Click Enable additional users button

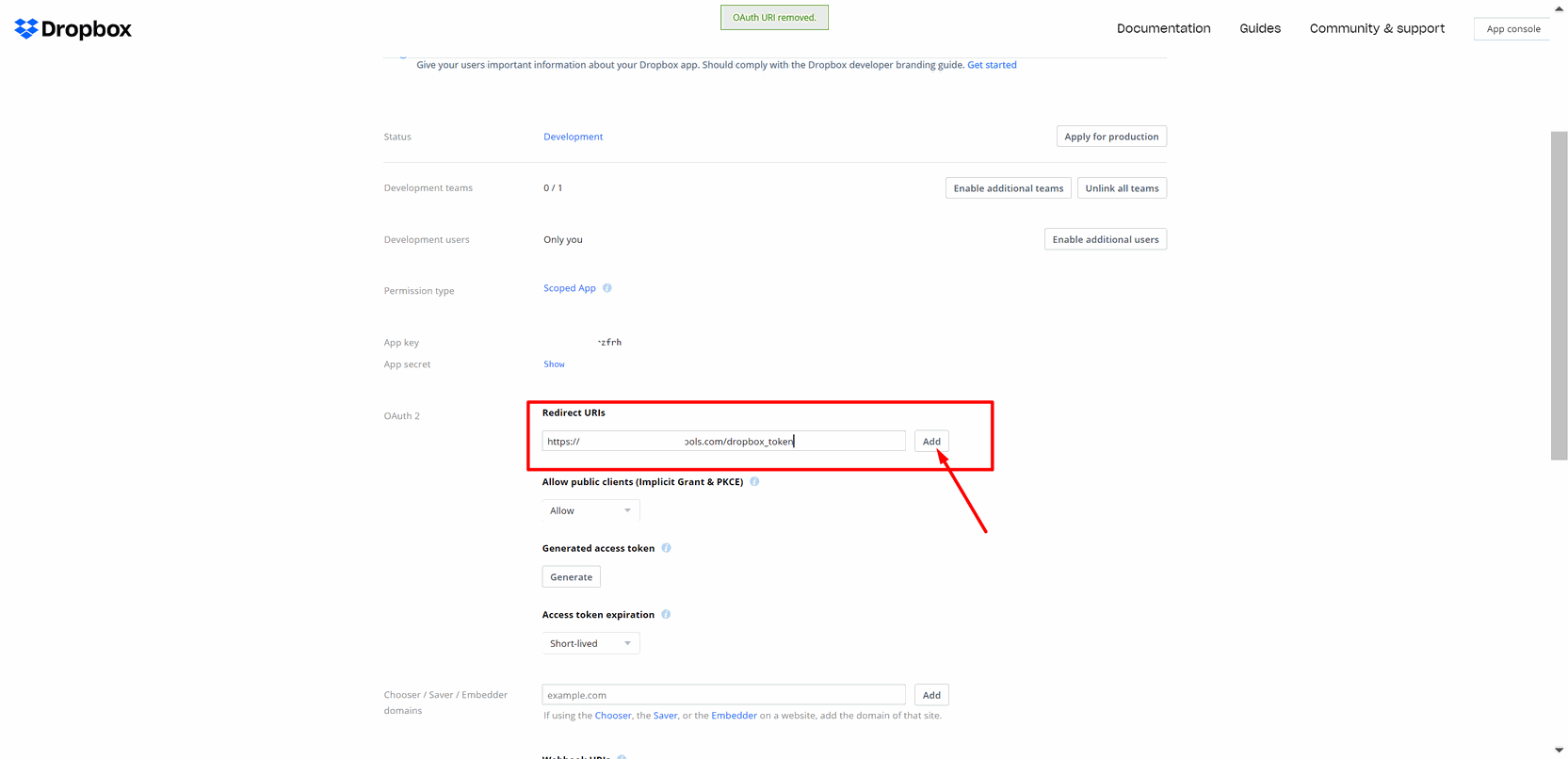click(1106, 239)
